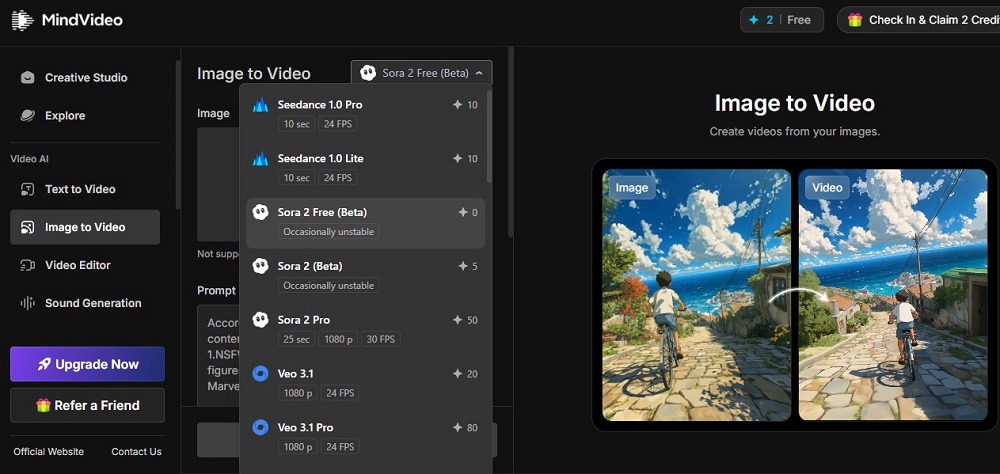Open the Official Website link
The image size is (1000, 474).
pyautogui.click(x=48, y=452)
